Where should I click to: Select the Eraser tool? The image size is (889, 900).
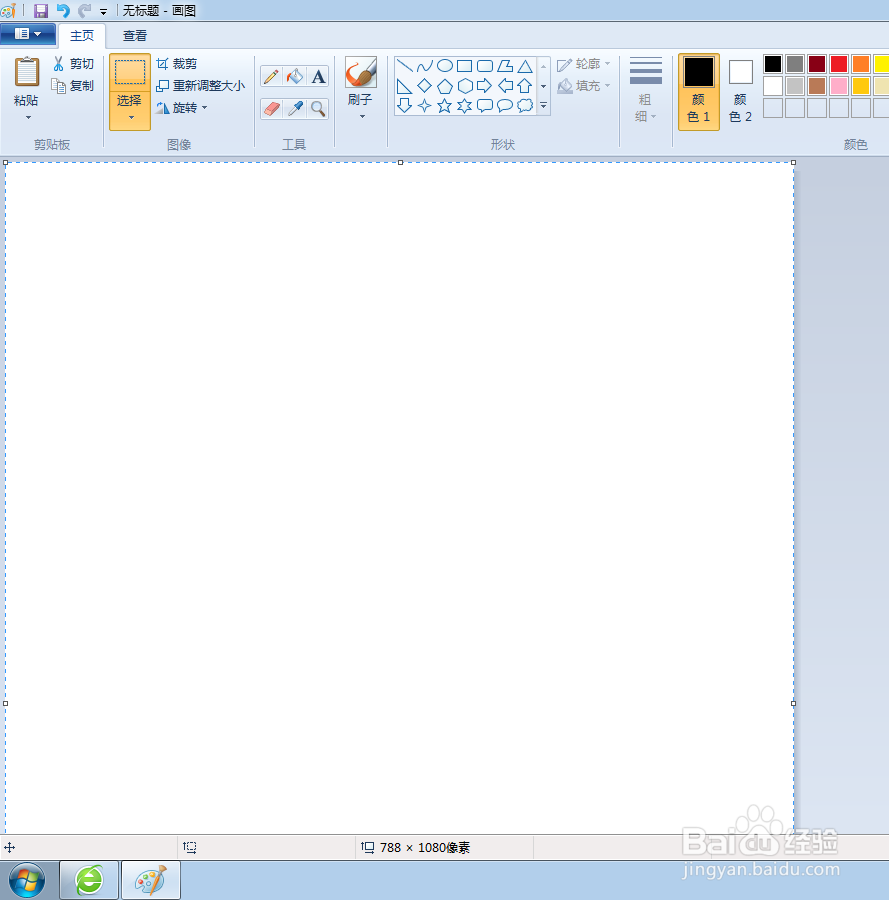pyautogui.click(x=271, y=108)
